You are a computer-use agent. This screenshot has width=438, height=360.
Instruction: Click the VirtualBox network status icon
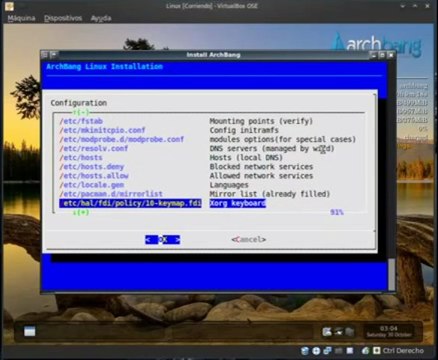(x=327, y=351)
